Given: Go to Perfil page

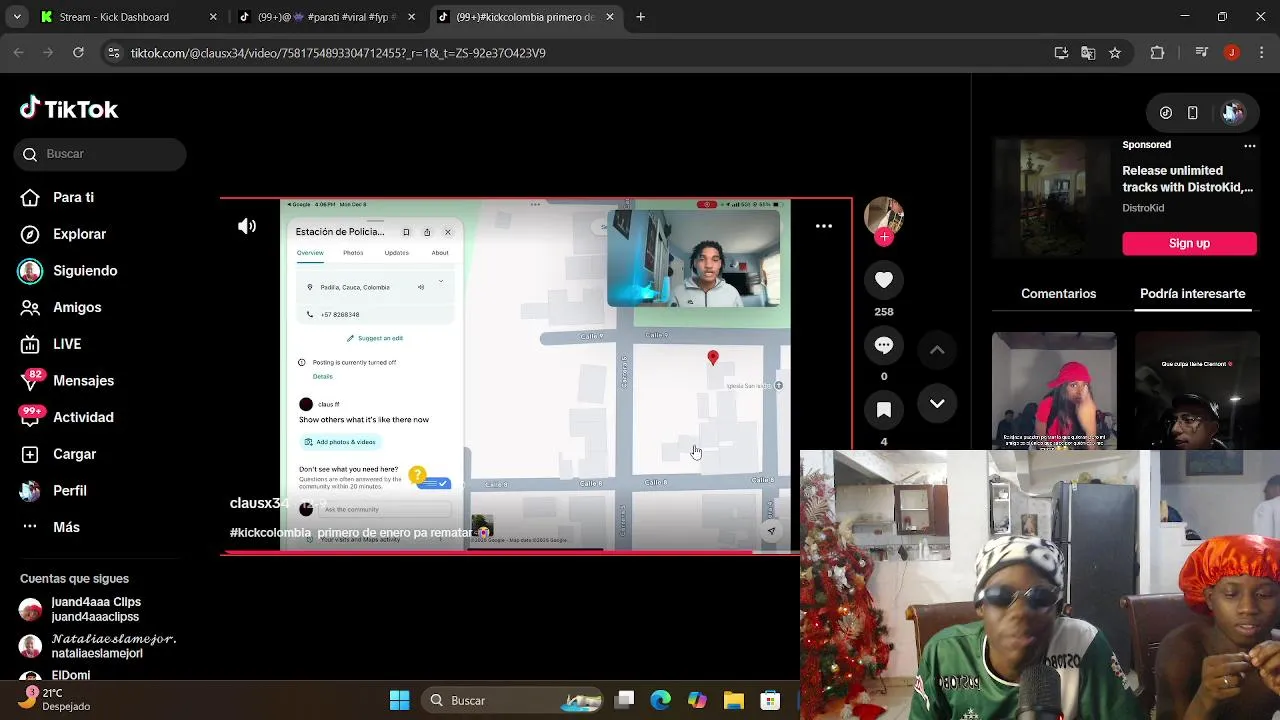Looking at the screenshot, I should 54,491.
